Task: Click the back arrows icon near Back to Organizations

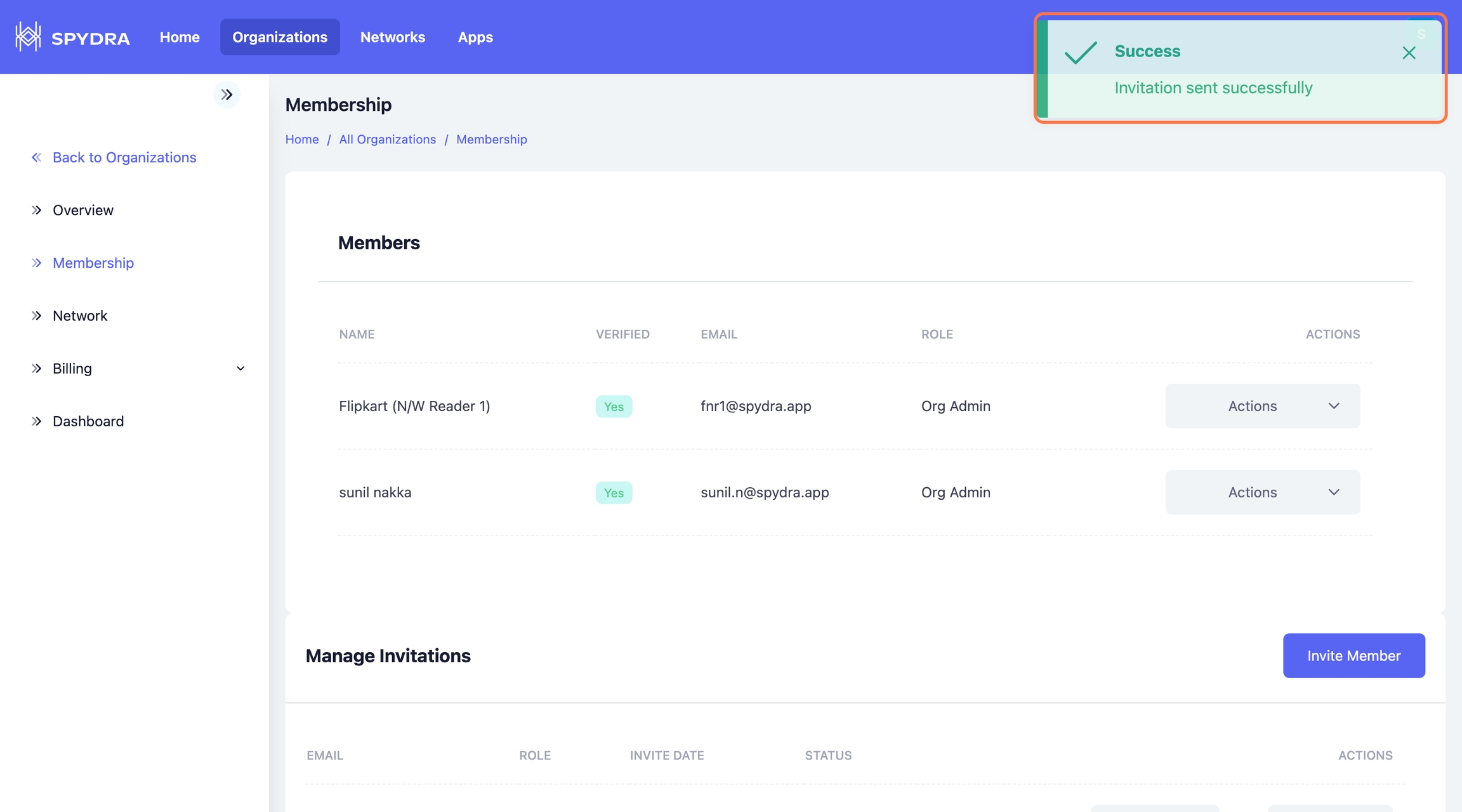Action: tap(37, 157)
